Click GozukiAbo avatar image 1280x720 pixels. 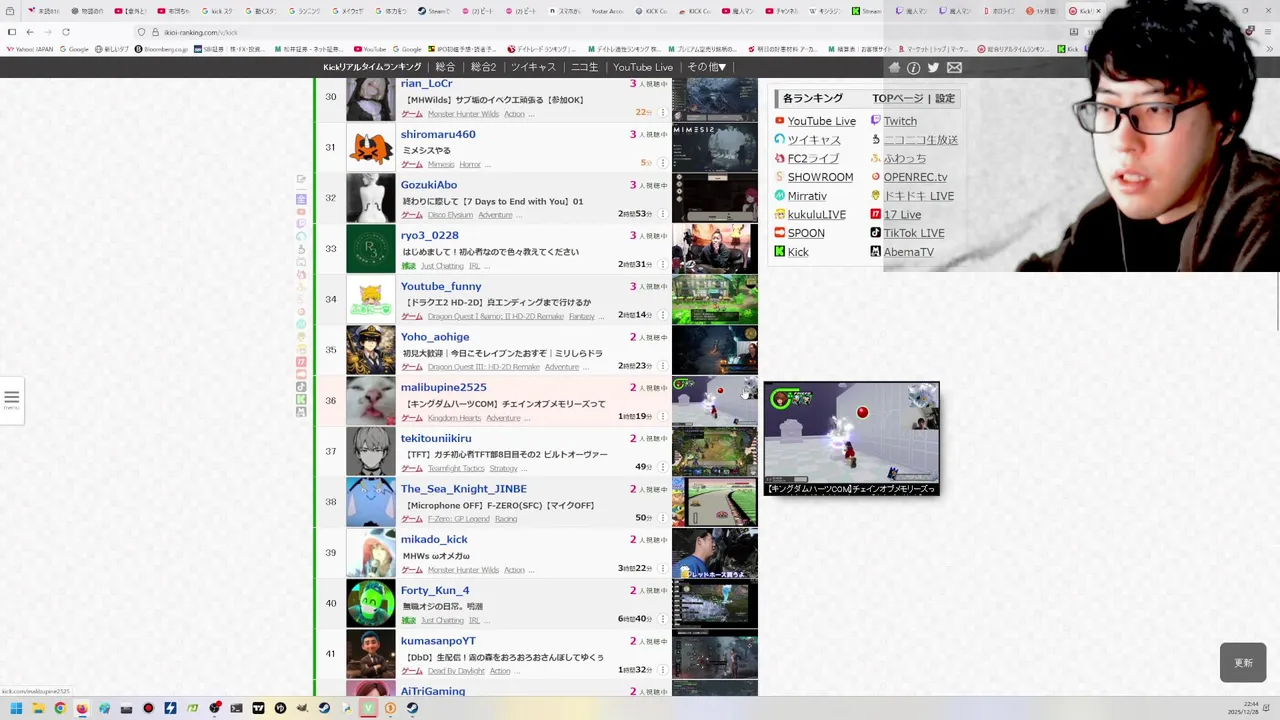coord(370,198)
